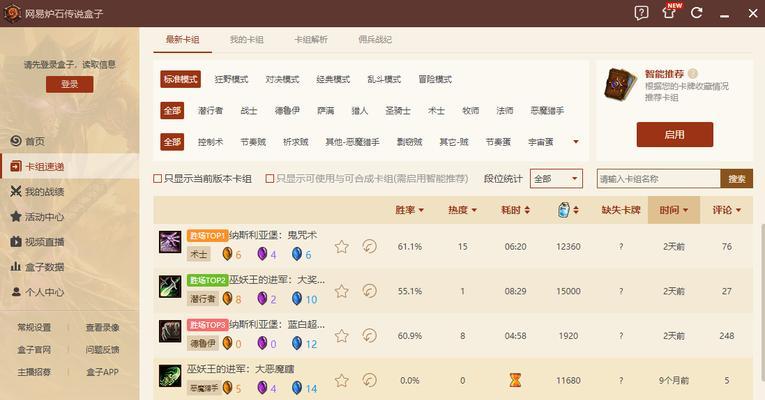This screenshot has height=400, width=765.
Task: Open the 大恶魔瞎 demon hunter deck thumbnail
Action: point(170,376)
